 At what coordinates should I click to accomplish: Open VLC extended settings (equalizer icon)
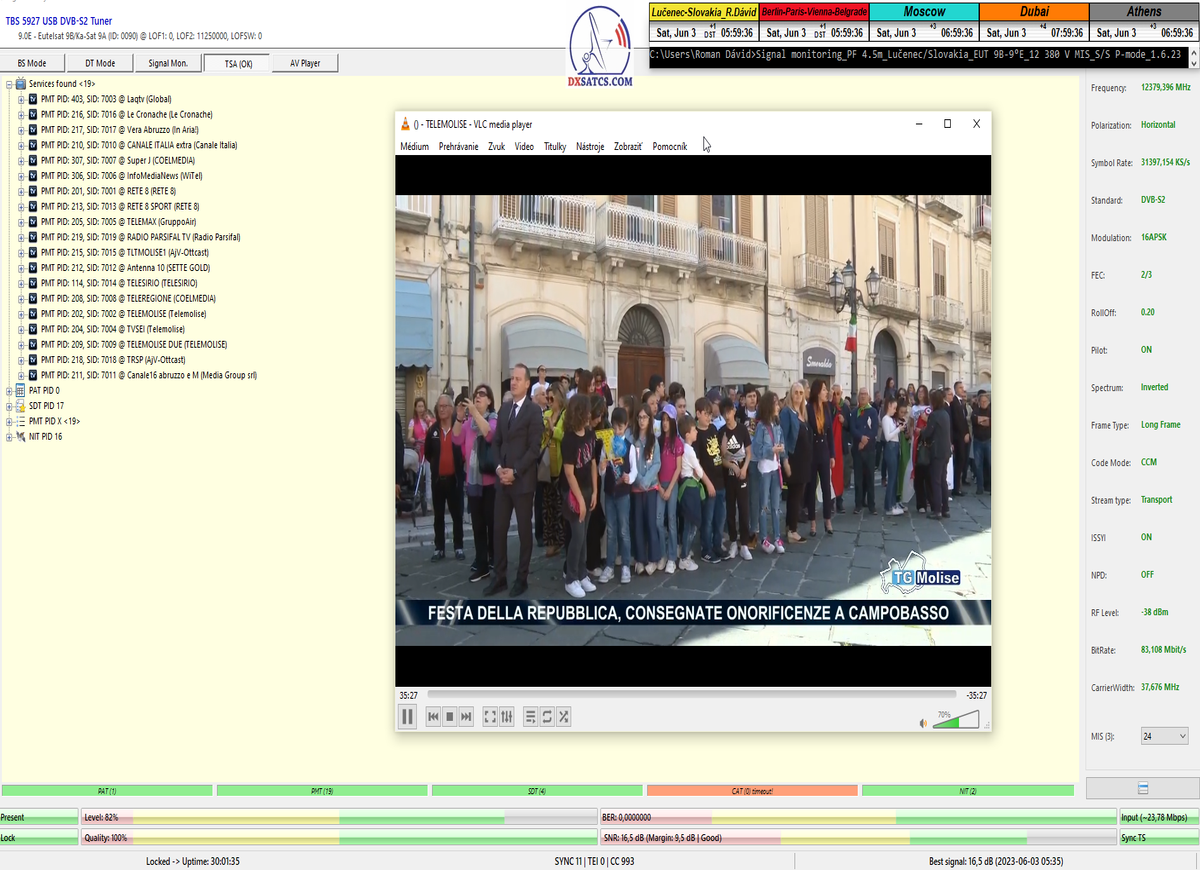pyautogui.click(x=507, y=716)
